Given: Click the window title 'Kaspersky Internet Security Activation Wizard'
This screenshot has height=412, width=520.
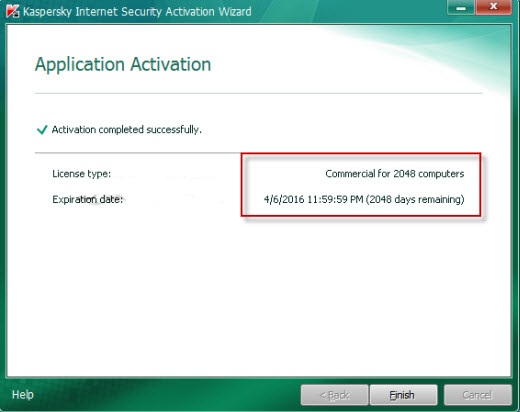Looking at the screenshot, I should point(137,12).
